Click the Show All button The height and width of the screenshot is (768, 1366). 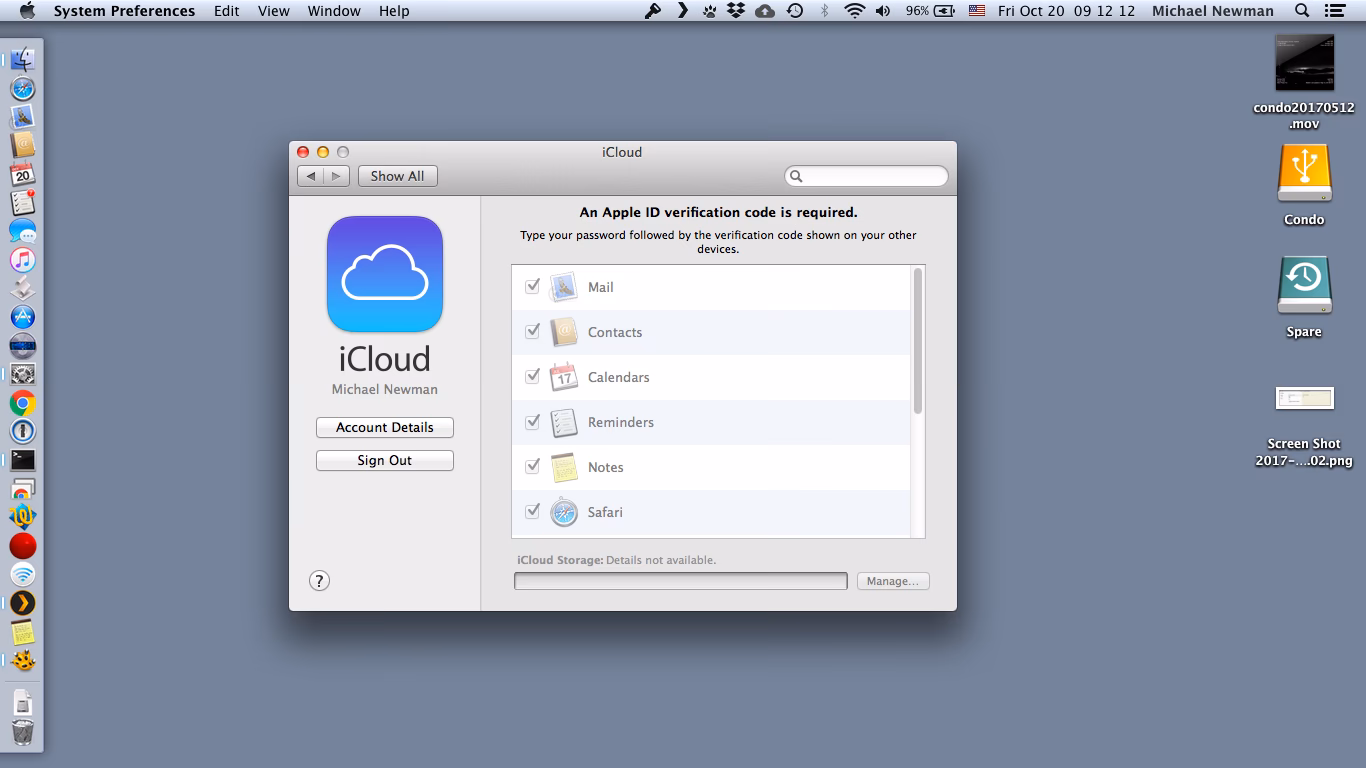(398, 176)
